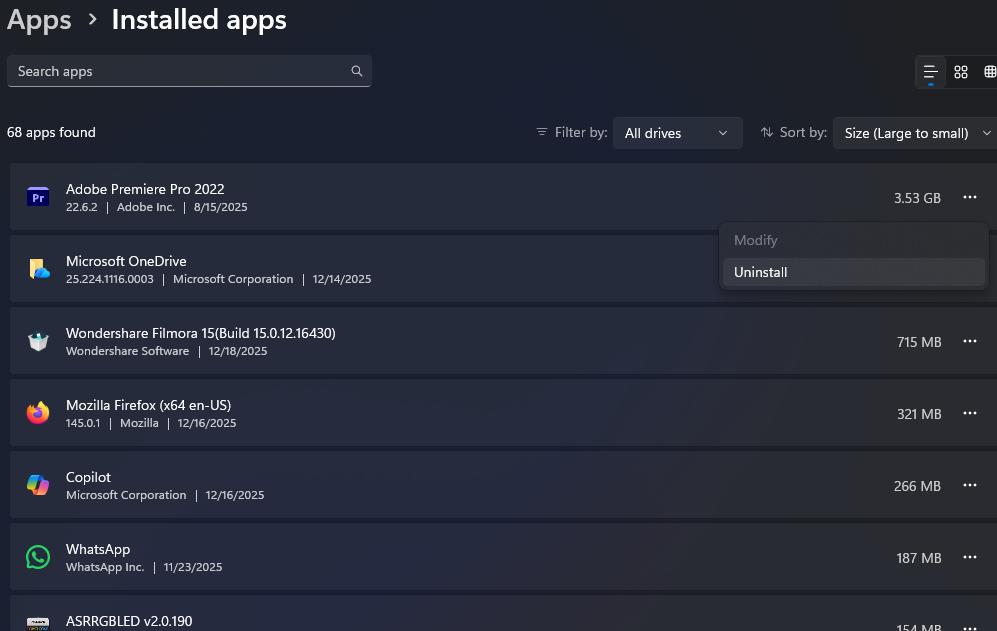This screenshot has height=631, width=997.
Task: Go back to Apps breadcrumb
Action: pos(40,20)
